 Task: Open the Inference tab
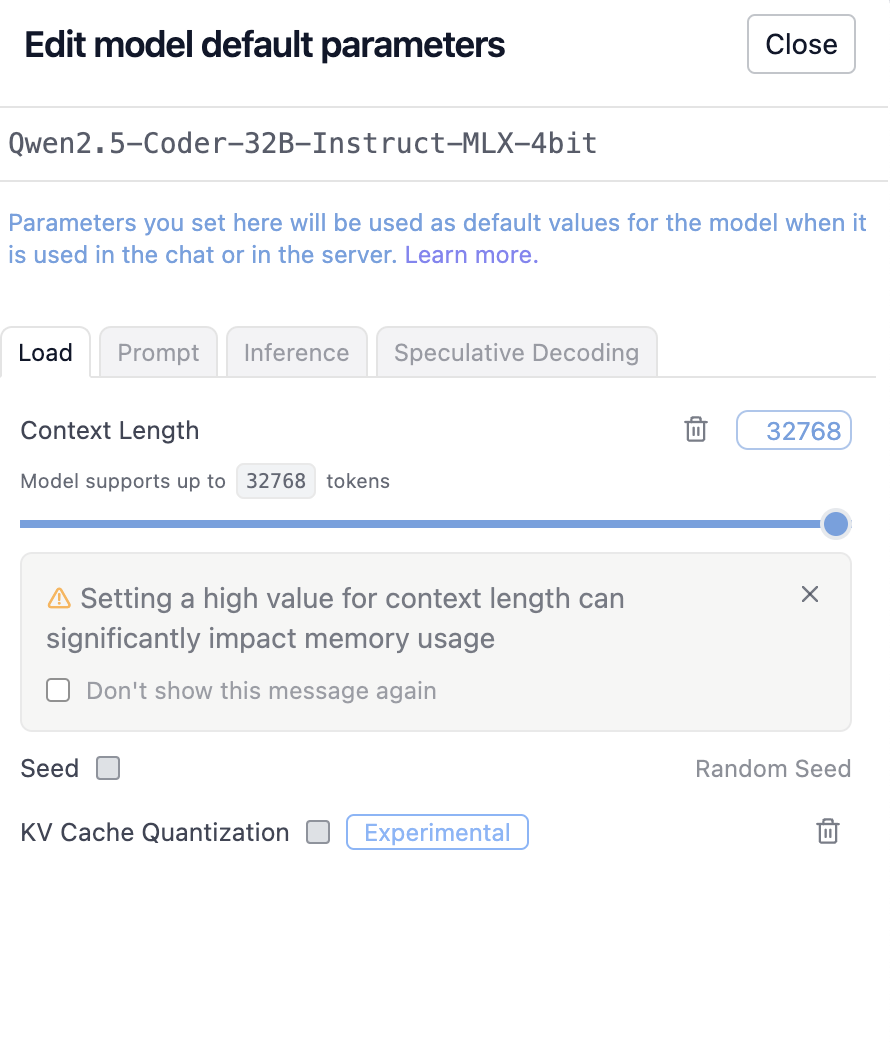pyautogui.click(x=297, y=352)
